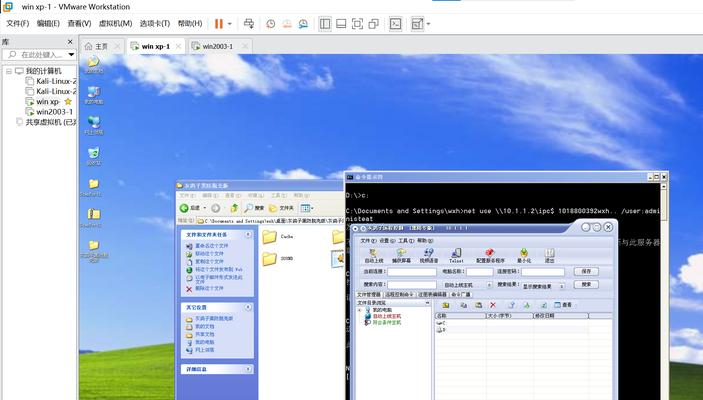703x400 pixels.
Task: Open the VMware 文件(F) menu
Action: coord(17,23)
